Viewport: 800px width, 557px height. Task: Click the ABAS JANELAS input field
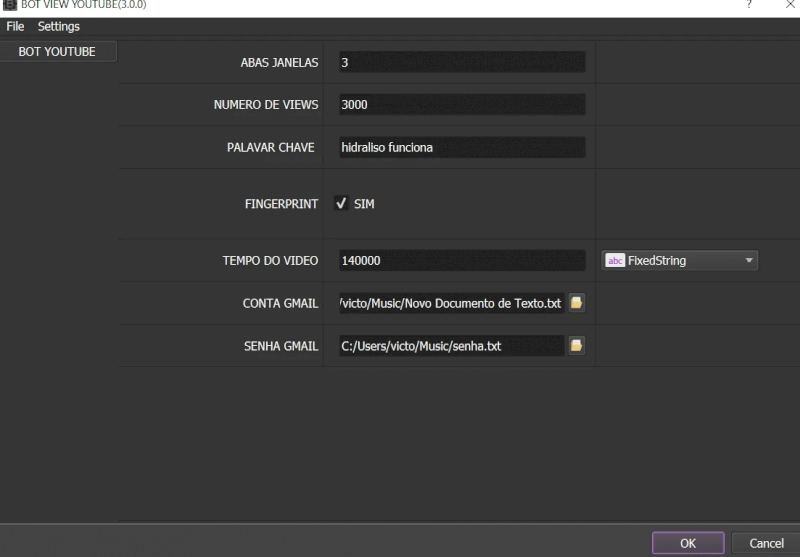click(462, 62)
